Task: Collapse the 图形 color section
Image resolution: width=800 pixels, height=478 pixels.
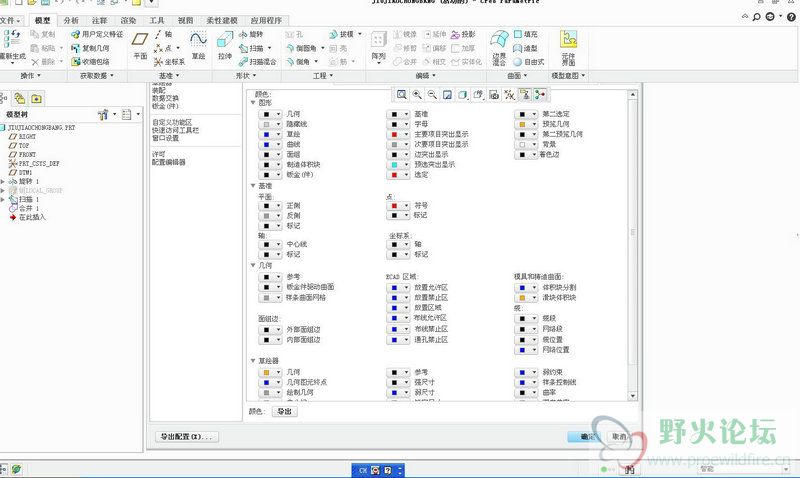Action: (x=253, y=103)
